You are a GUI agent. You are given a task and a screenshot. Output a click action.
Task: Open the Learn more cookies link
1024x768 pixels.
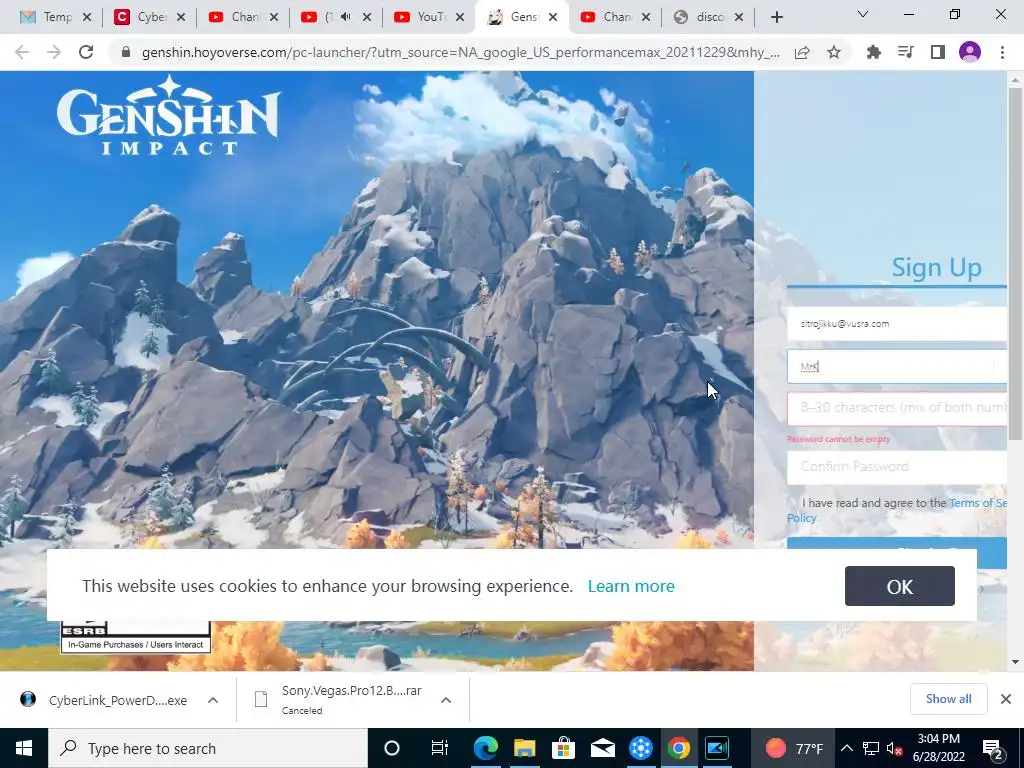[x=631, y=586]
